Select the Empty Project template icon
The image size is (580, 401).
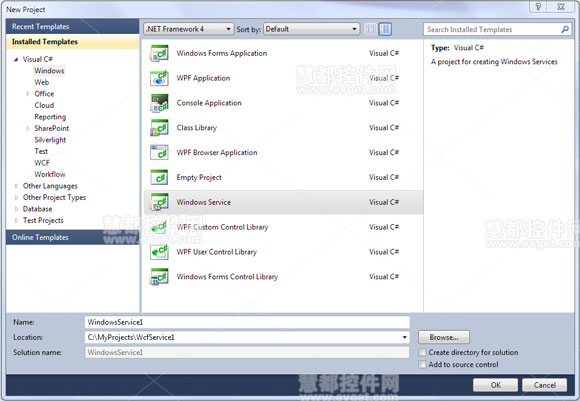click(159, 177)
